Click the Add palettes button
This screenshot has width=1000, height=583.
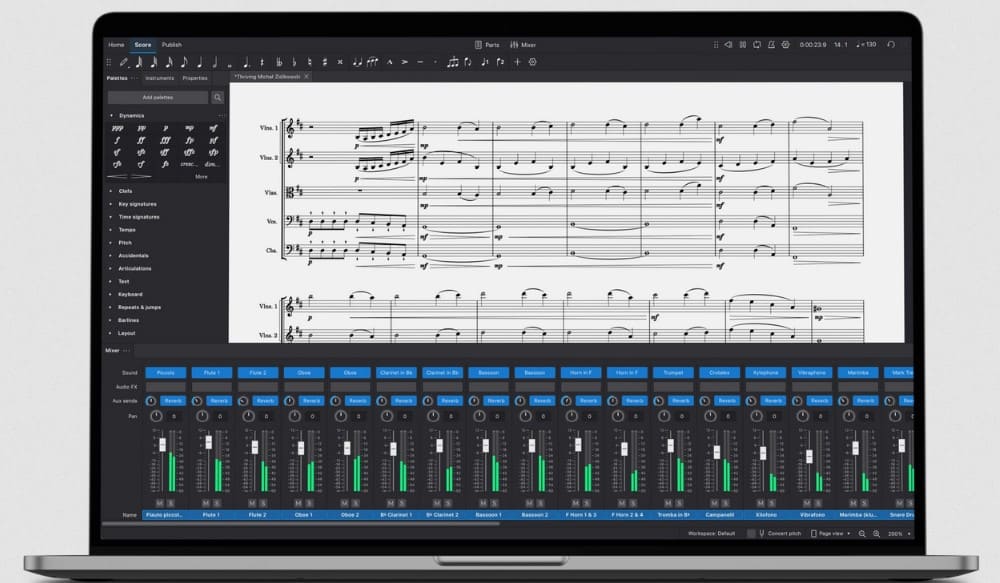pos(158,98)
